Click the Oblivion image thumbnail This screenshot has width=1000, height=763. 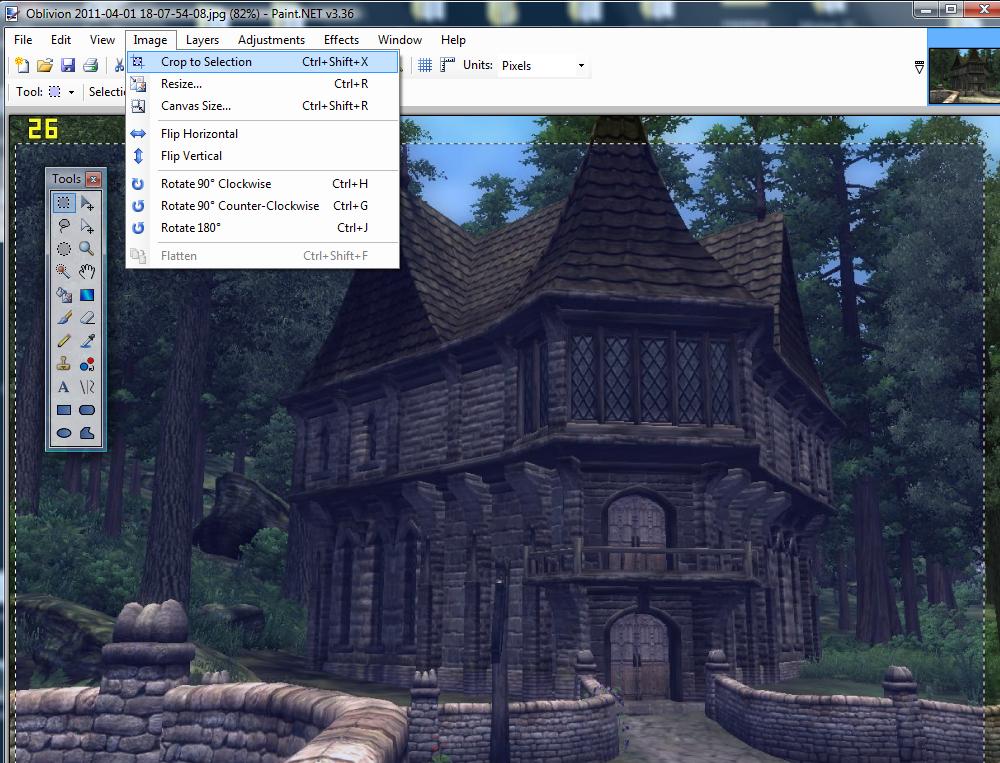(964, 75)
